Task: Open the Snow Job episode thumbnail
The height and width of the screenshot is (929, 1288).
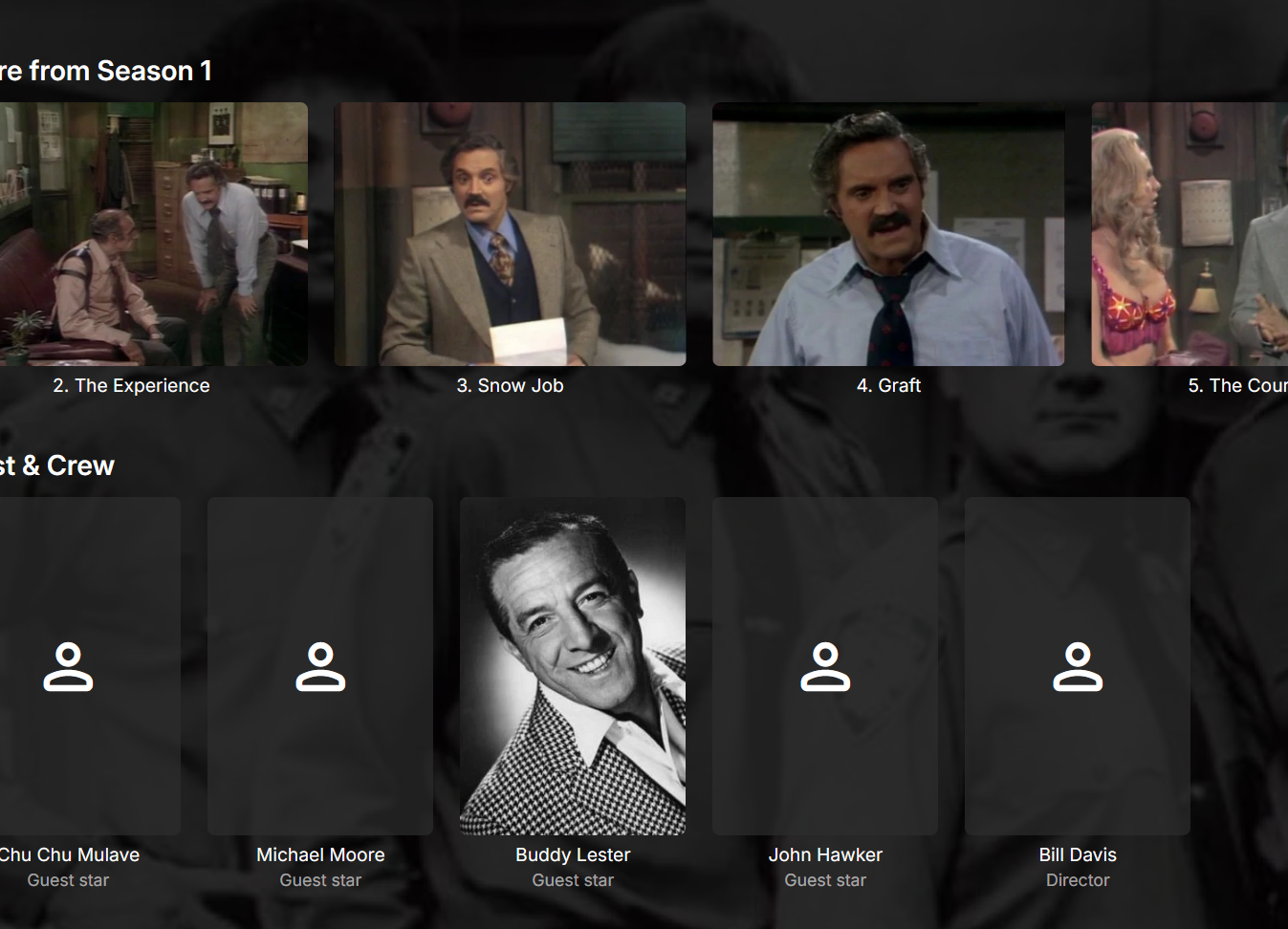Action: [510, 234]
